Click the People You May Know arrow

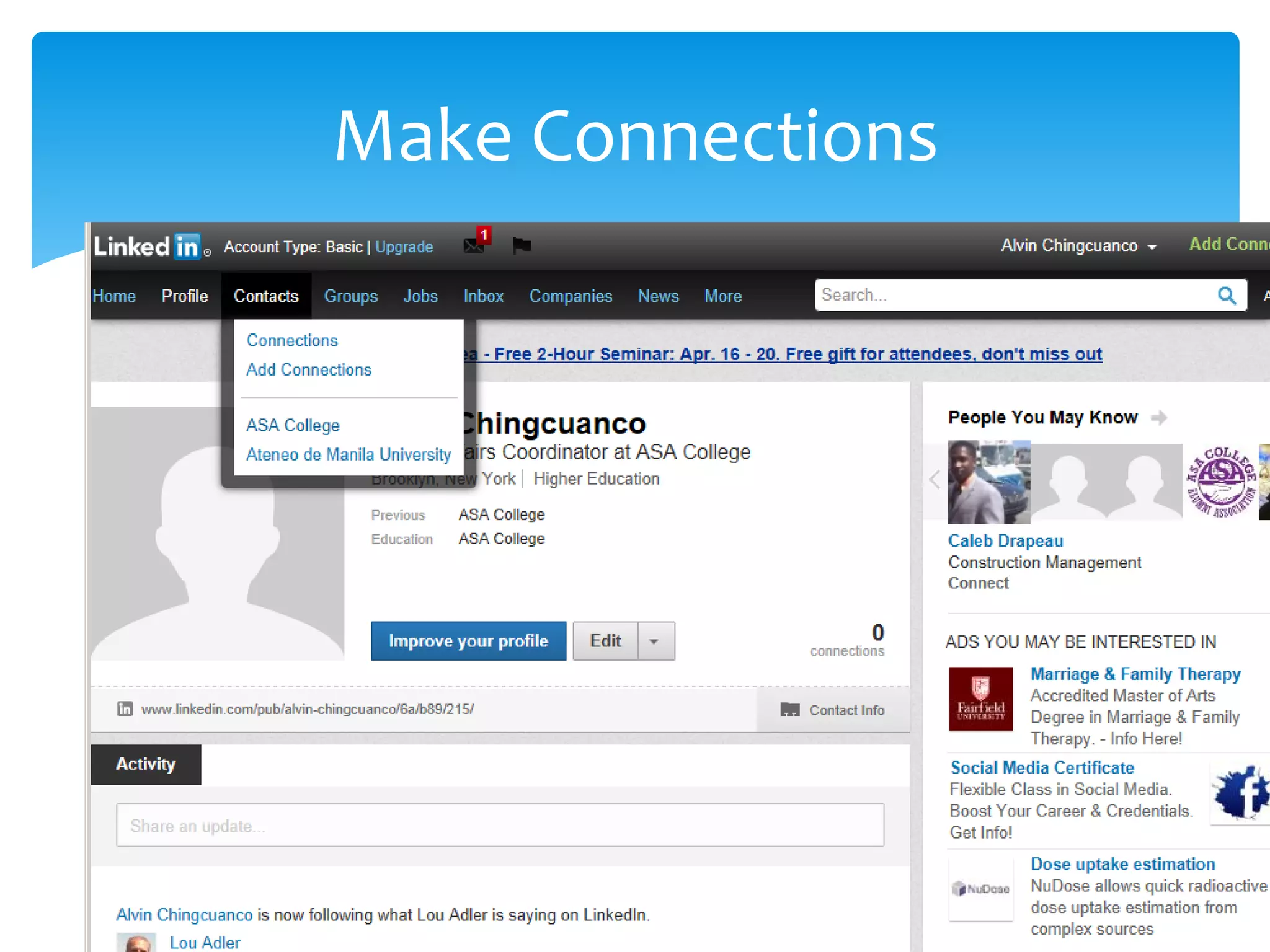[x=1158, y=418]
